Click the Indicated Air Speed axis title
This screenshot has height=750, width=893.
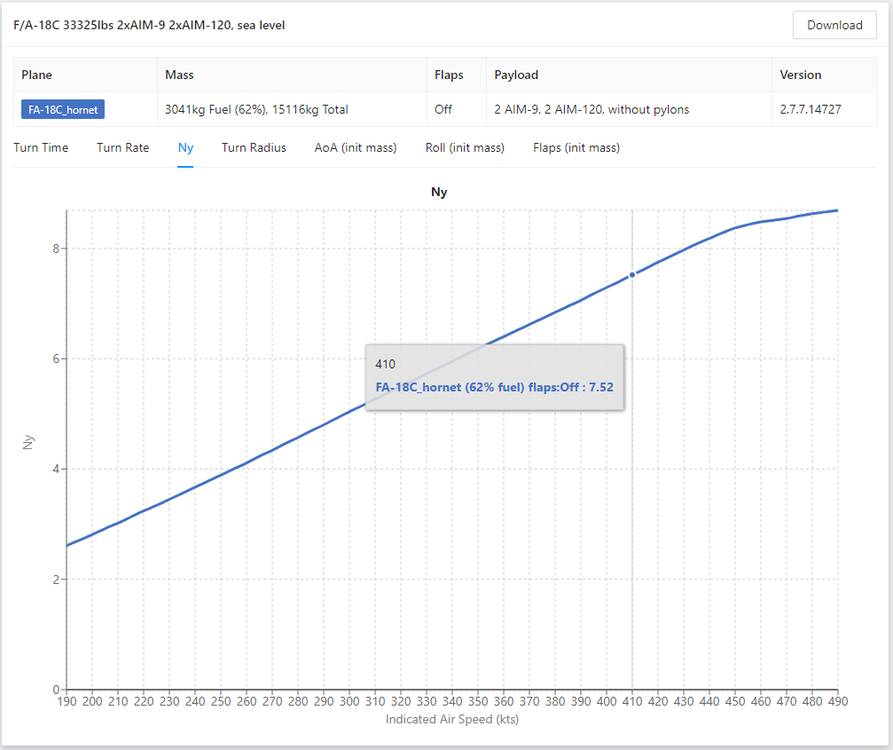pos(452,719)
